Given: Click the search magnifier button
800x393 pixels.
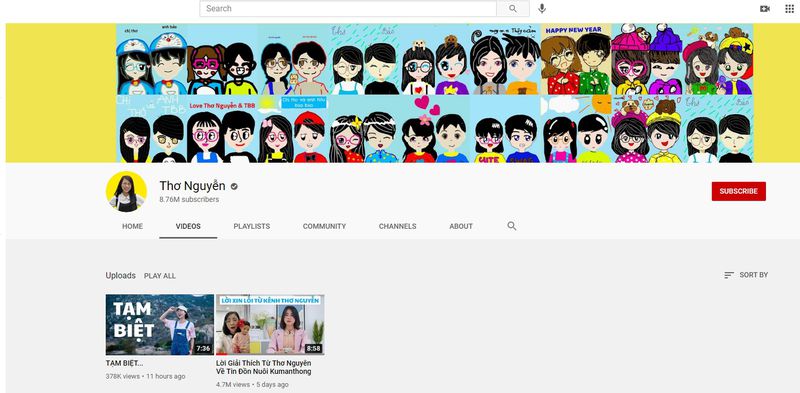Looking at the screenshot, I should 513,9.
